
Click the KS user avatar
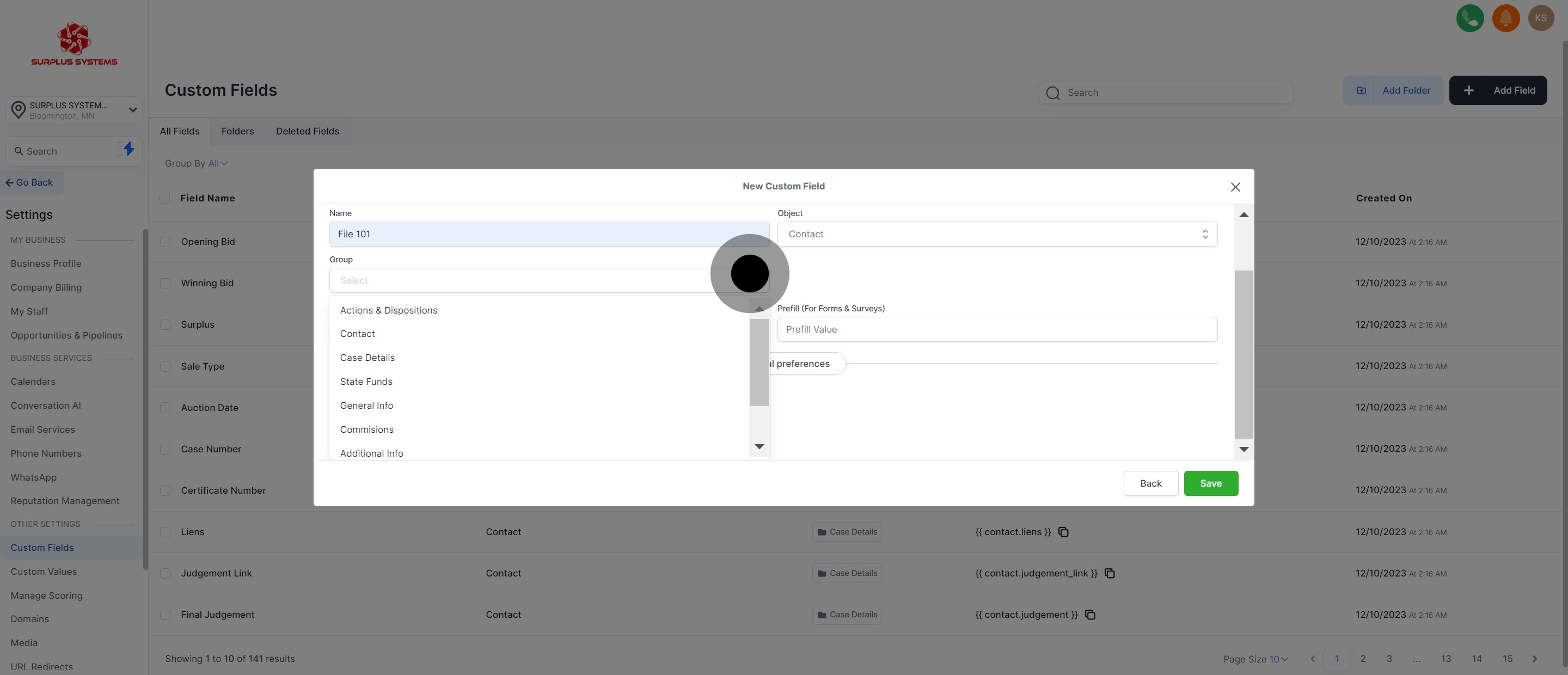pyautogui.click(x=1541, y=19)
